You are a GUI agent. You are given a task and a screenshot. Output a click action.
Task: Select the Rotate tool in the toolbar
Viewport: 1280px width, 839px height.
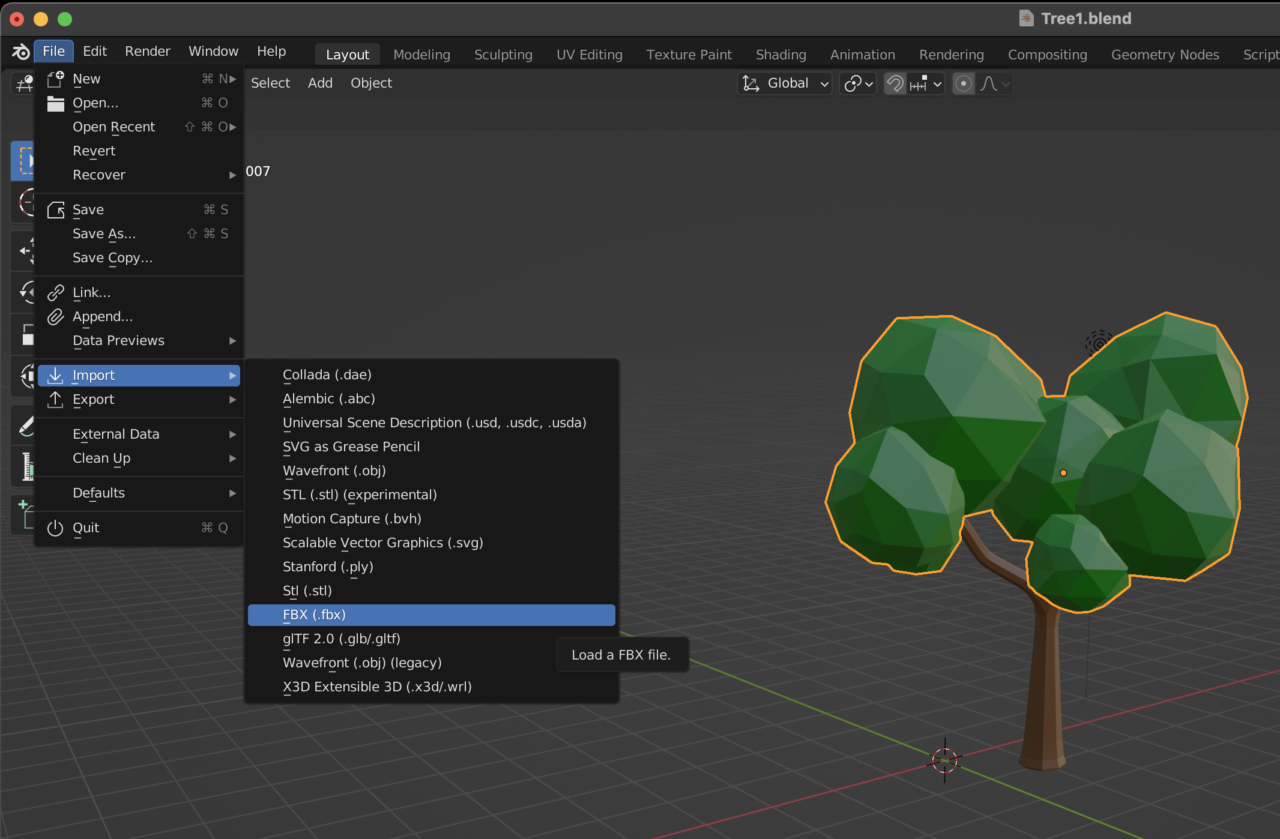pos(22,292)
